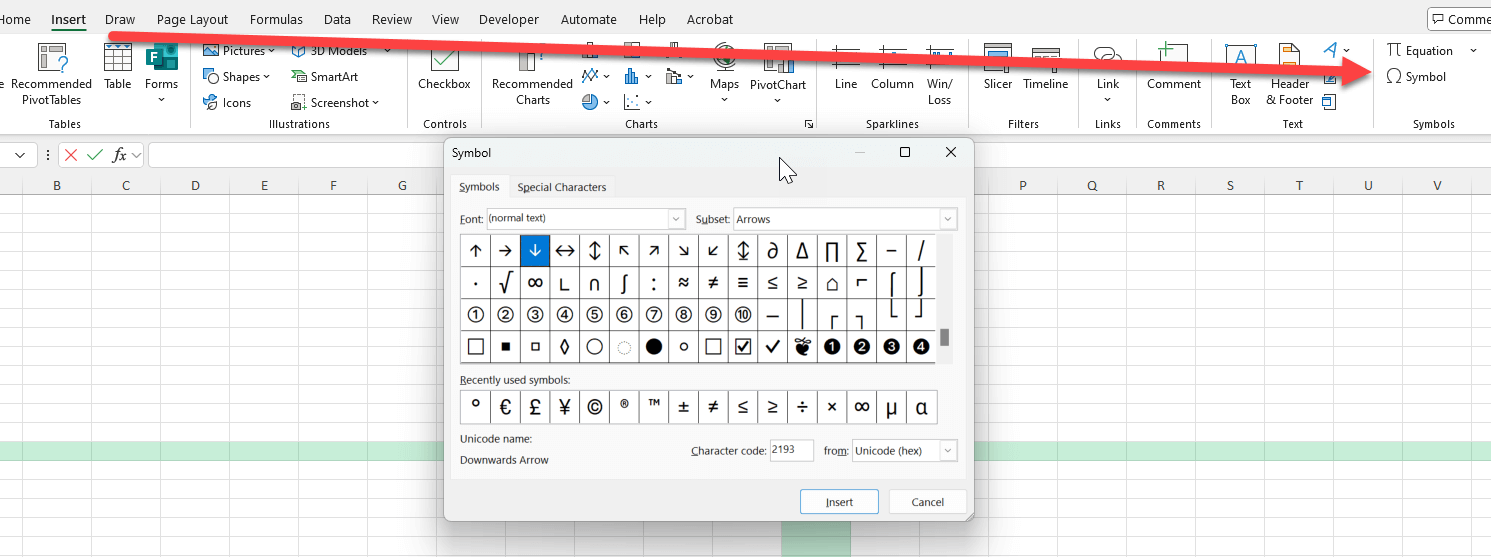
Task: Open Header & Footer
Action: click(1289, 74)
